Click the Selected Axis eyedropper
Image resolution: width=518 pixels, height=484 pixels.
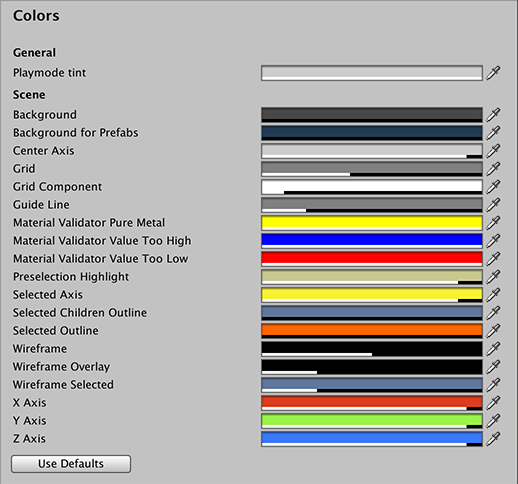tap(493, 295)
